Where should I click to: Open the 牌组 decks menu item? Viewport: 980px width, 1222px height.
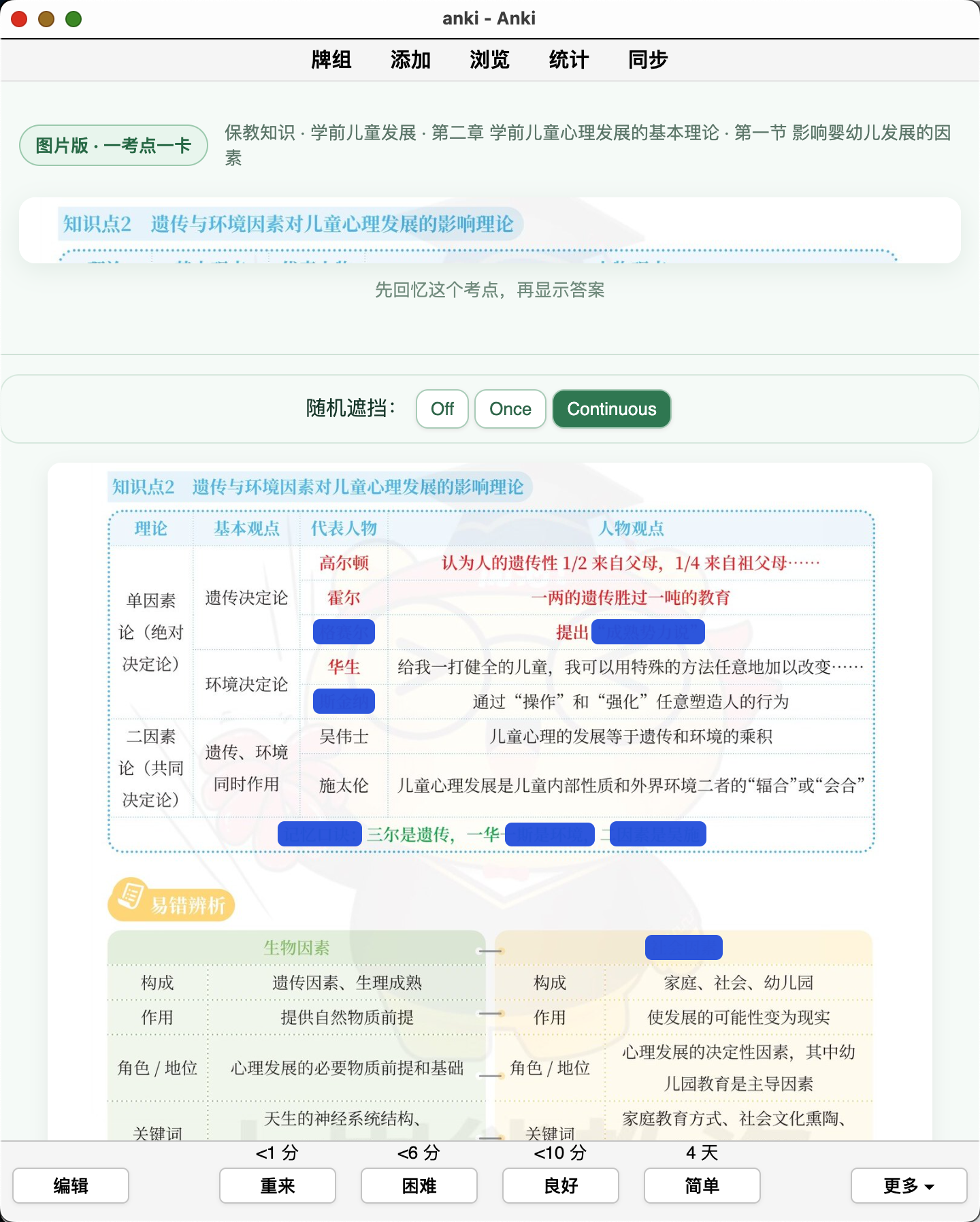(x=331, y=60)
